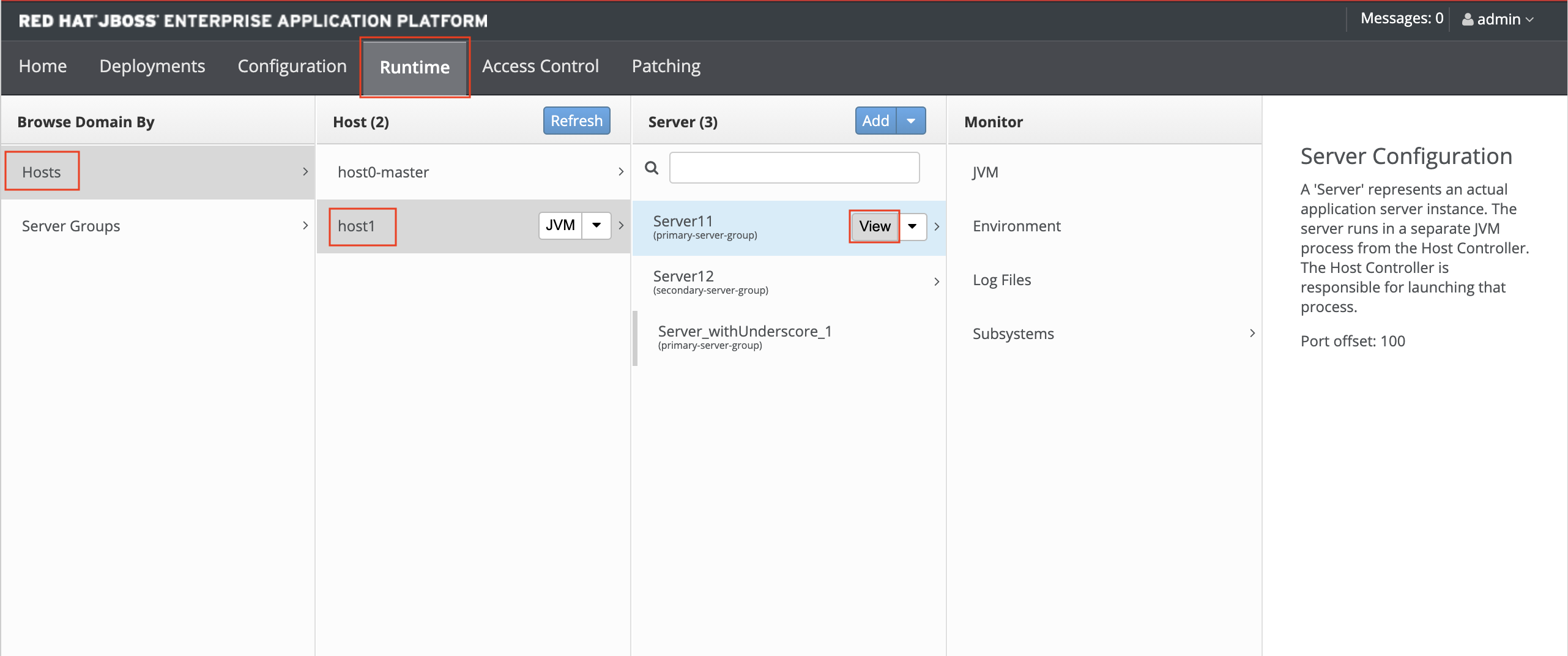Click the Add server button
Screen dimensions: 1568x656
pos(875,121)
